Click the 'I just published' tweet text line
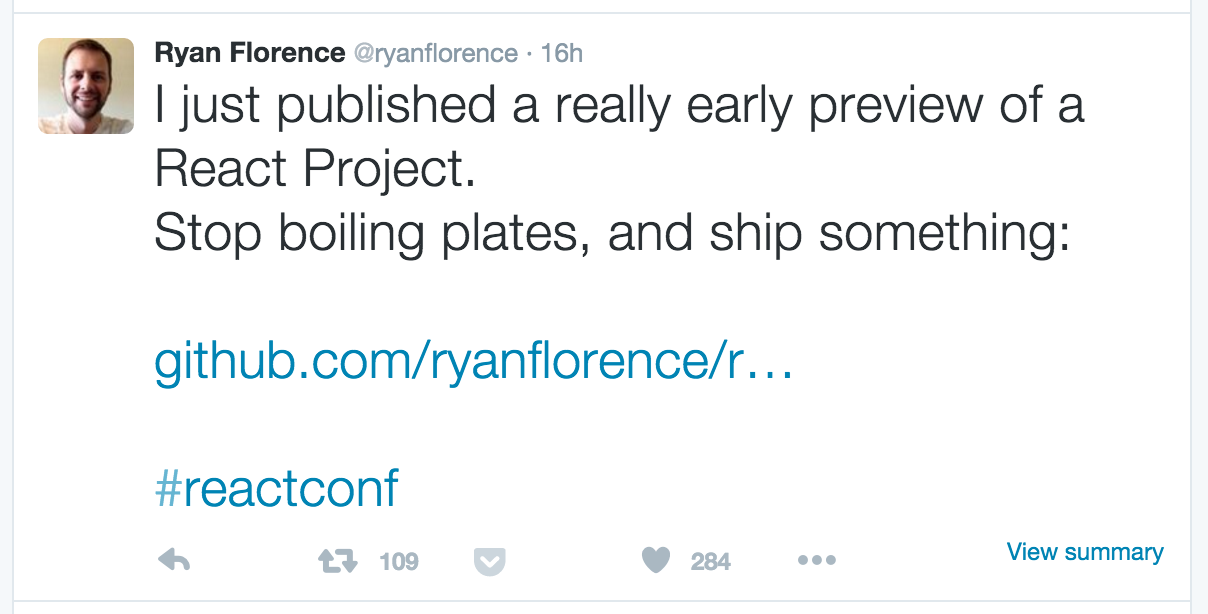 pos(619,107)
